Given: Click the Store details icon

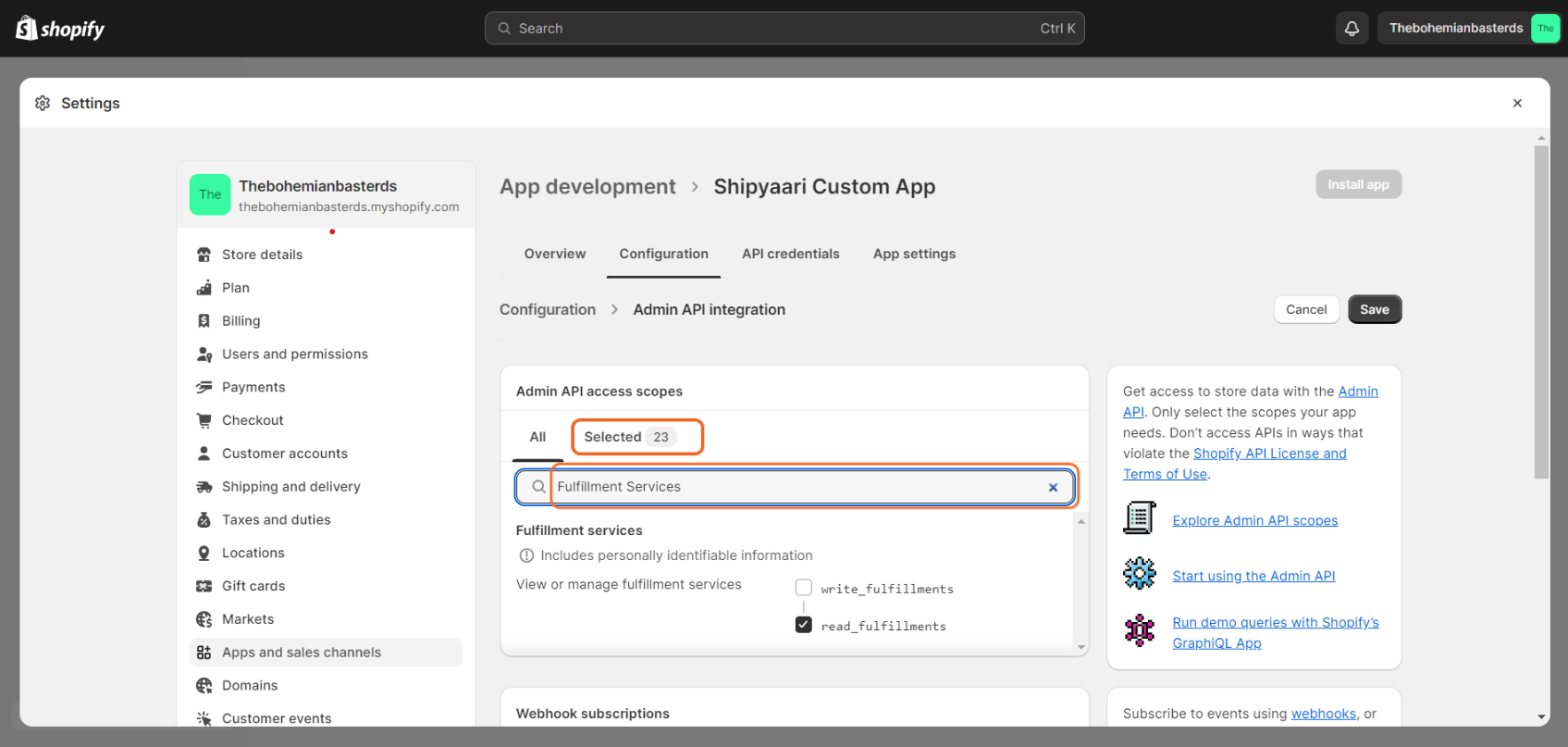Looking at the screenshot, I should (x=204, y=255).
